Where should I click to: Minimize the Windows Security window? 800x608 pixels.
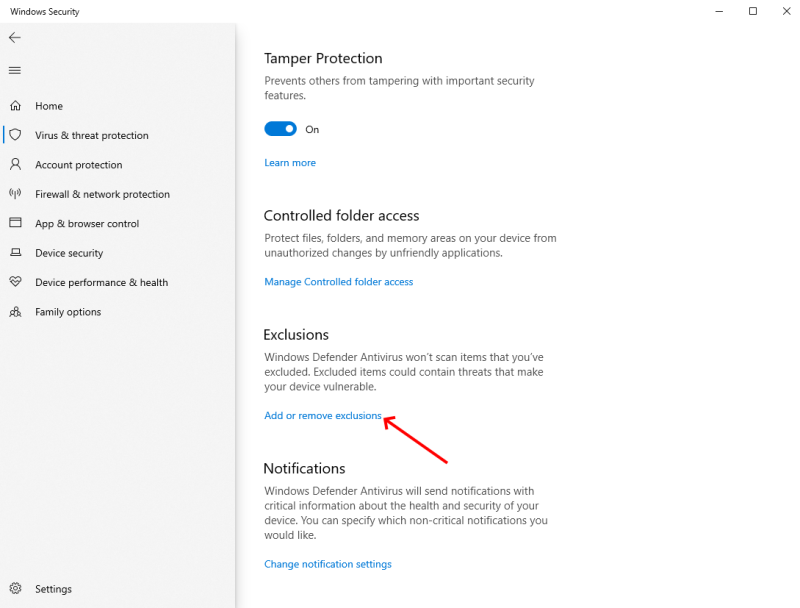[x=719, y=11]
